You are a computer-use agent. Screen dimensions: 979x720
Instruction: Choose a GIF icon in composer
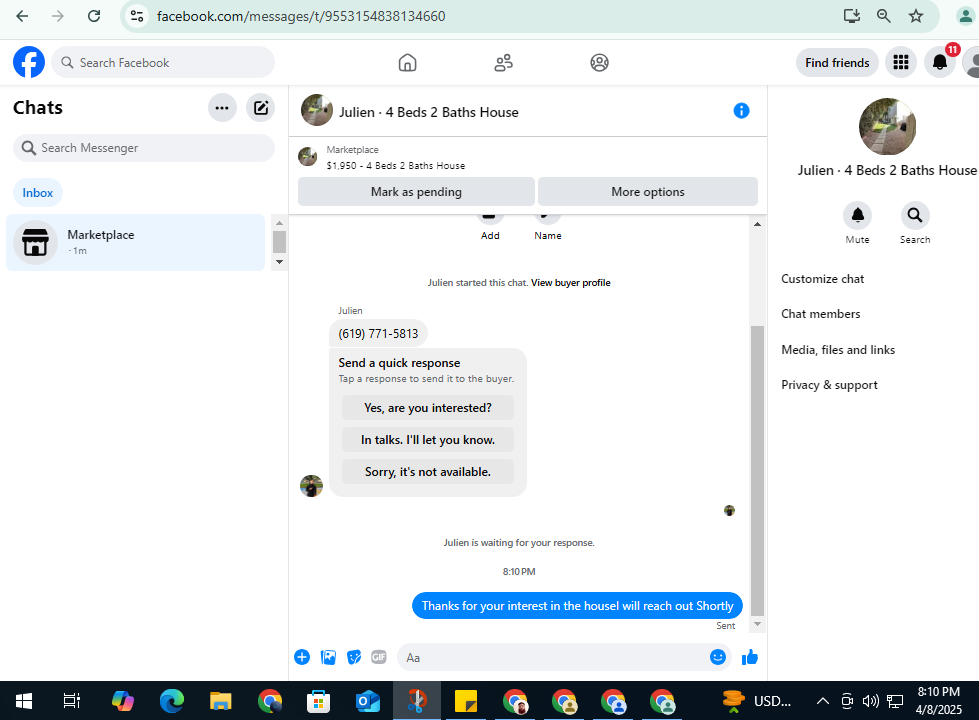[379, 657]
